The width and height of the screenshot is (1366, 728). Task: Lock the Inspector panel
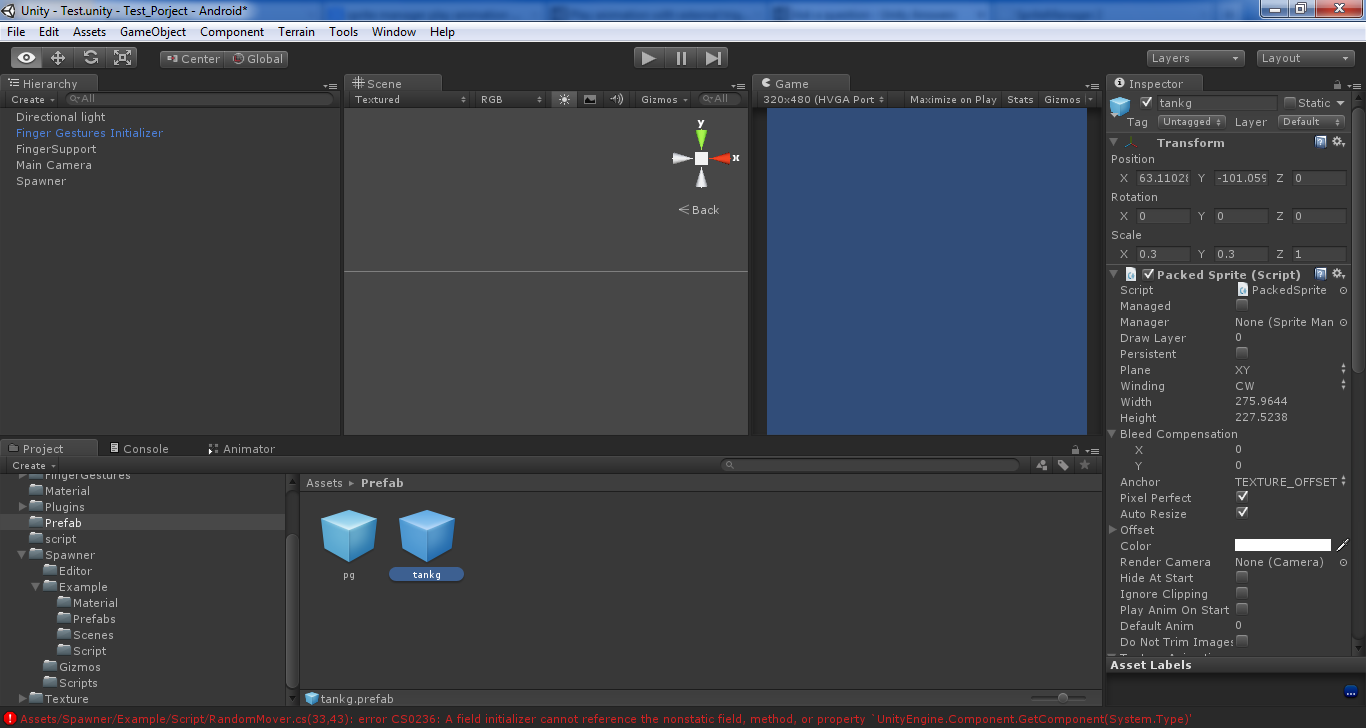1337,84
